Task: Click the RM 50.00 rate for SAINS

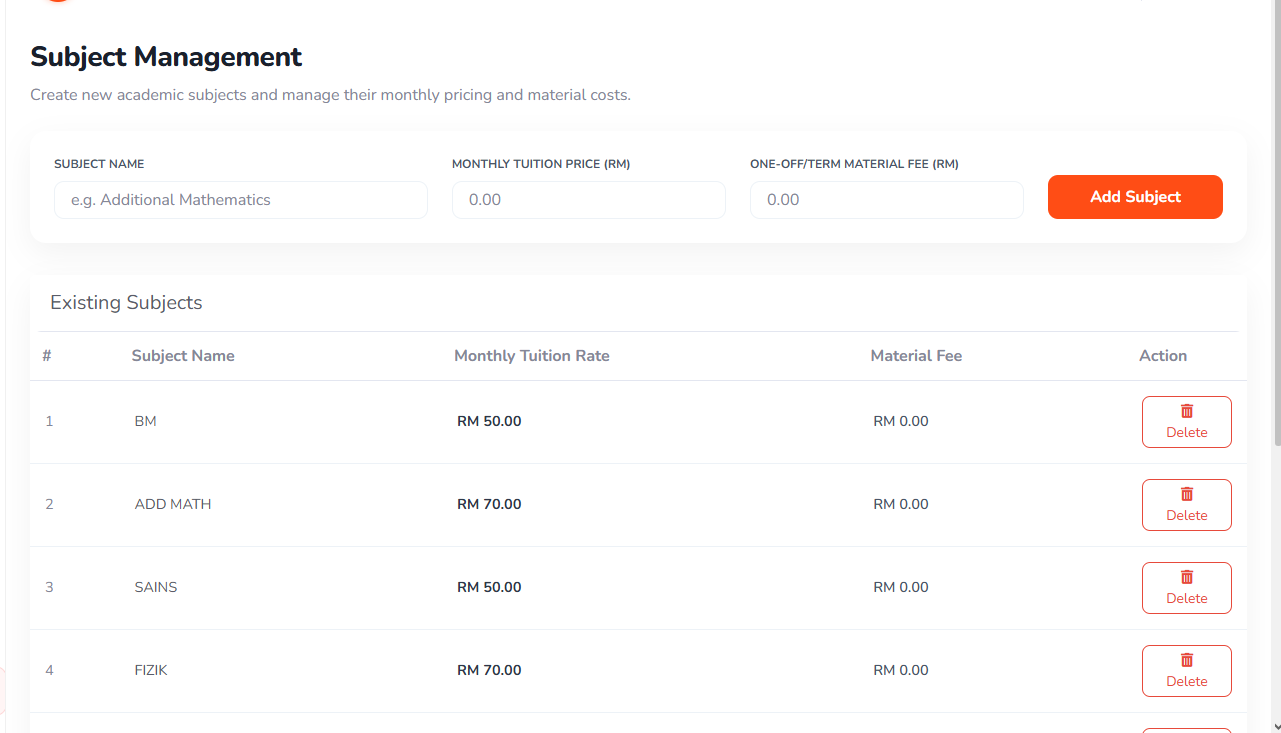Action: [489, 588]
